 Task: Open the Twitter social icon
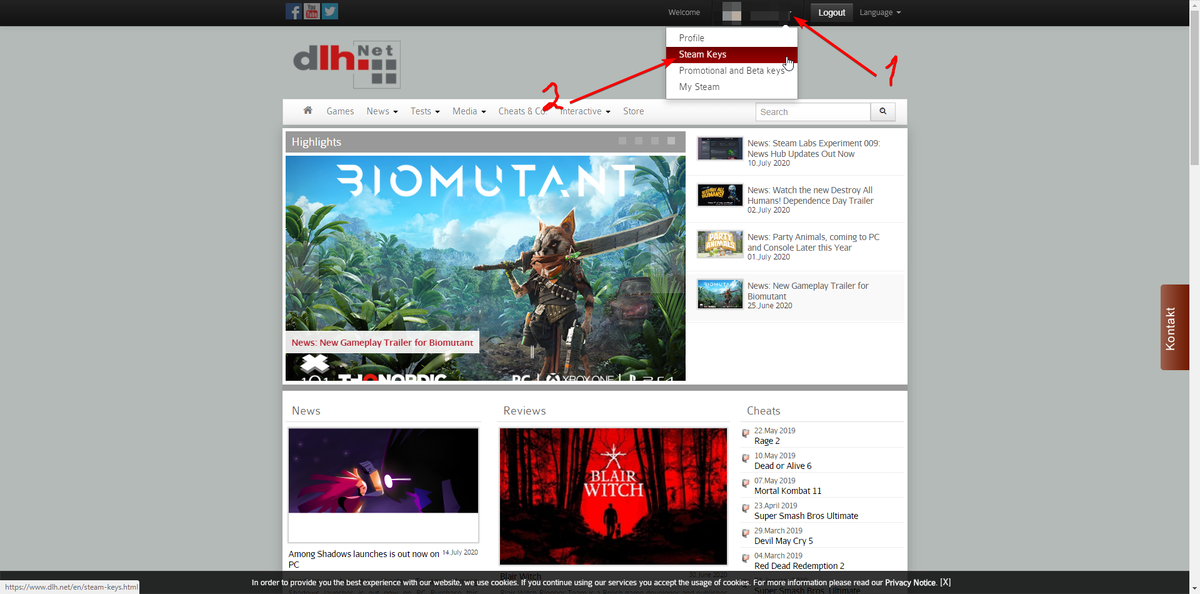[x=330, y=12]
